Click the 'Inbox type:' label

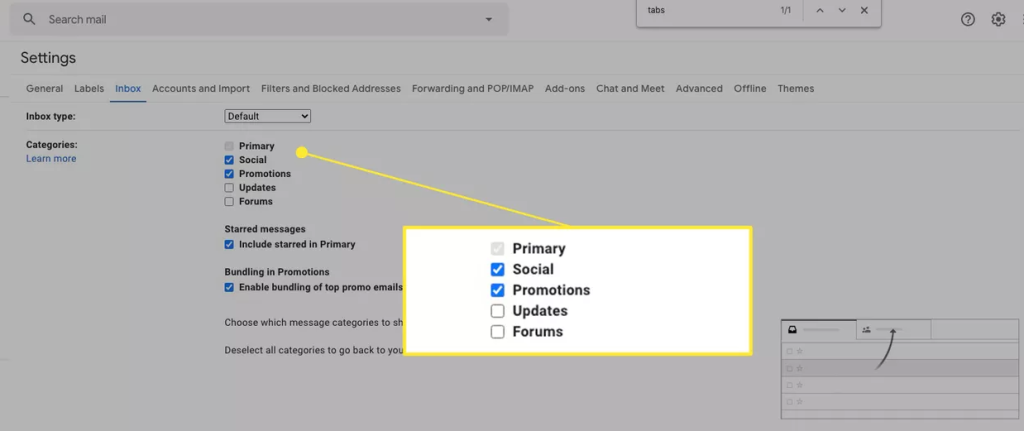click(x=51, y=116)
